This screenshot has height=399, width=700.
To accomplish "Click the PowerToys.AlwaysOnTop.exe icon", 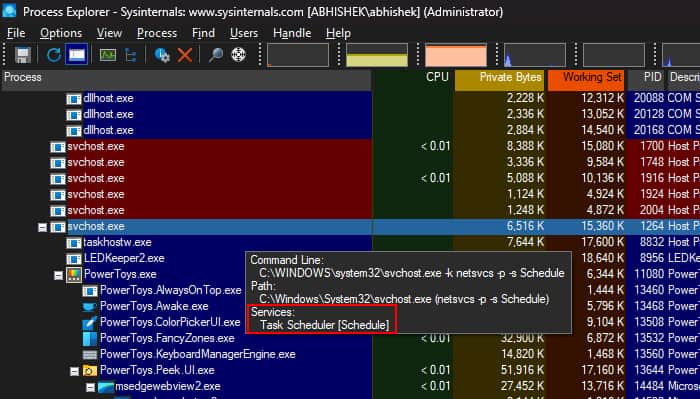I will (x=90, y=291).
